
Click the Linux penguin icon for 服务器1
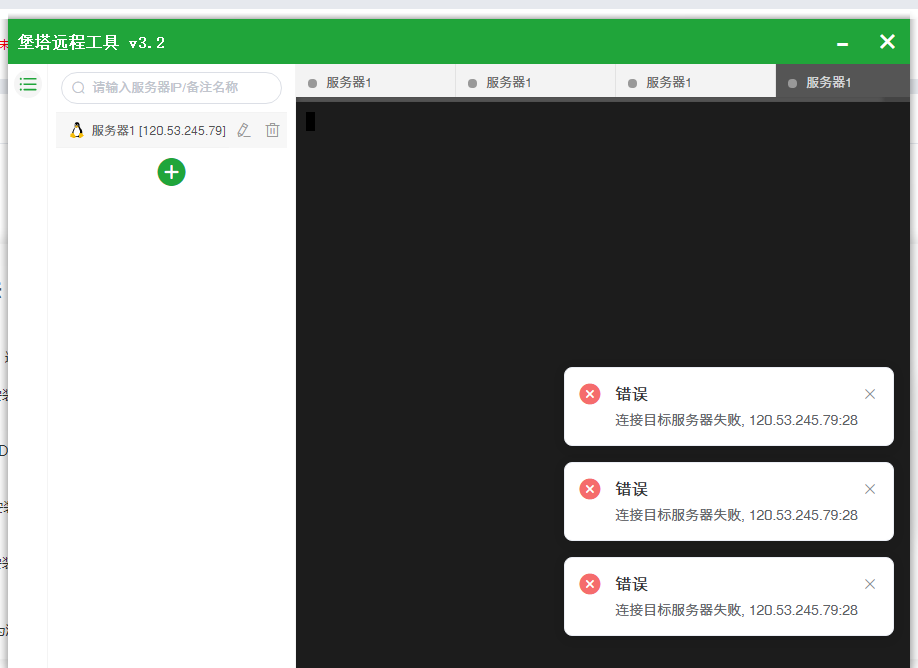point(77,130)
